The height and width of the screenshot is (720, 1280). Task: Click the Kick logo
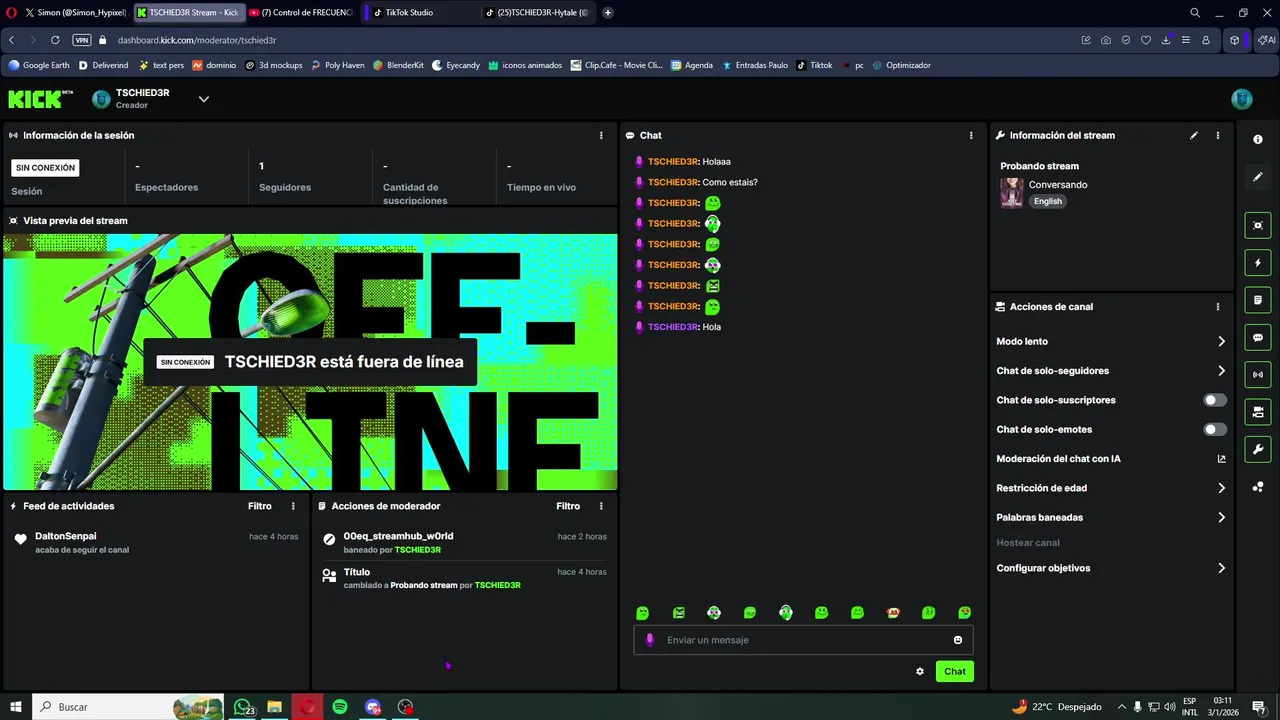pyautogui.click(x=40, y=99)
